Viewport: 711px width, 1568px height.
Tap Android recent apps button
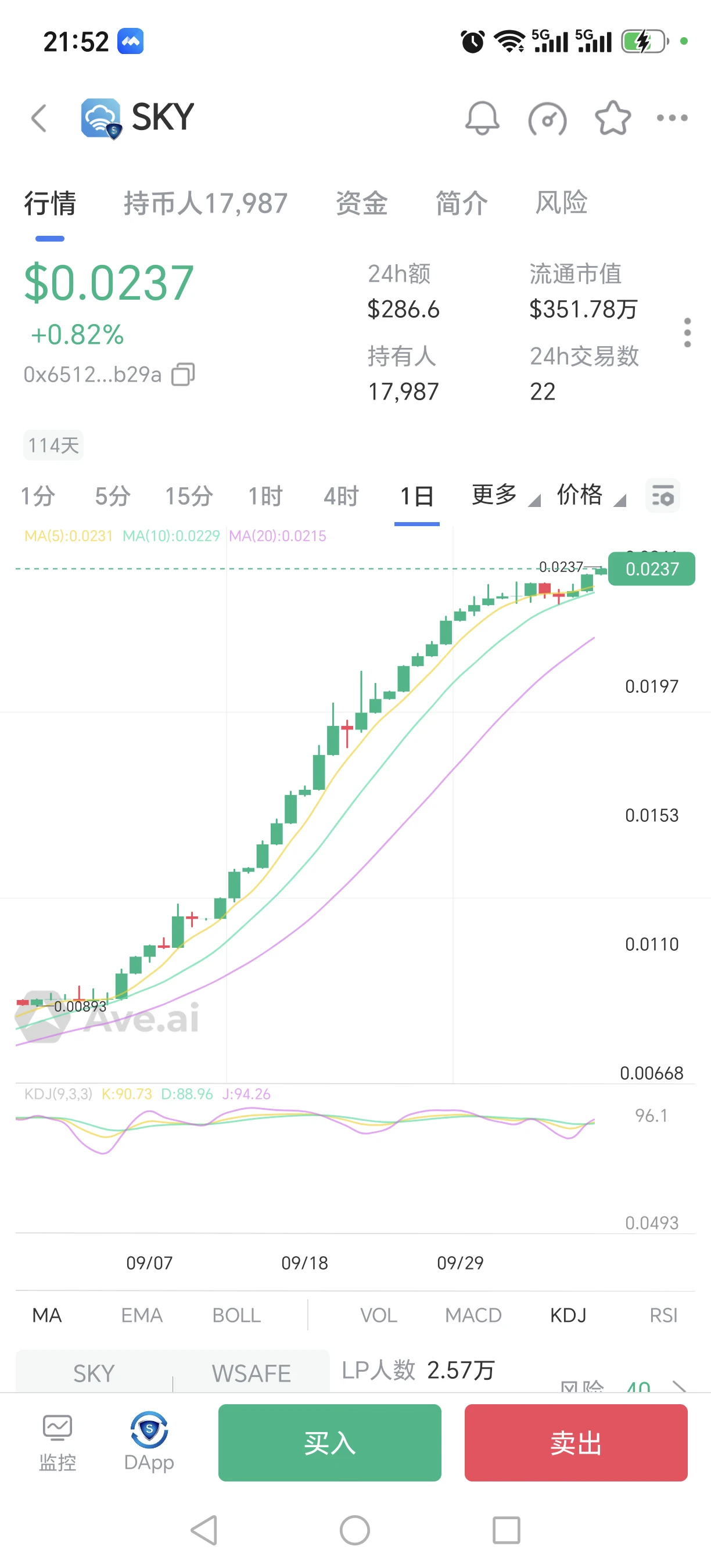point(506,1530)
